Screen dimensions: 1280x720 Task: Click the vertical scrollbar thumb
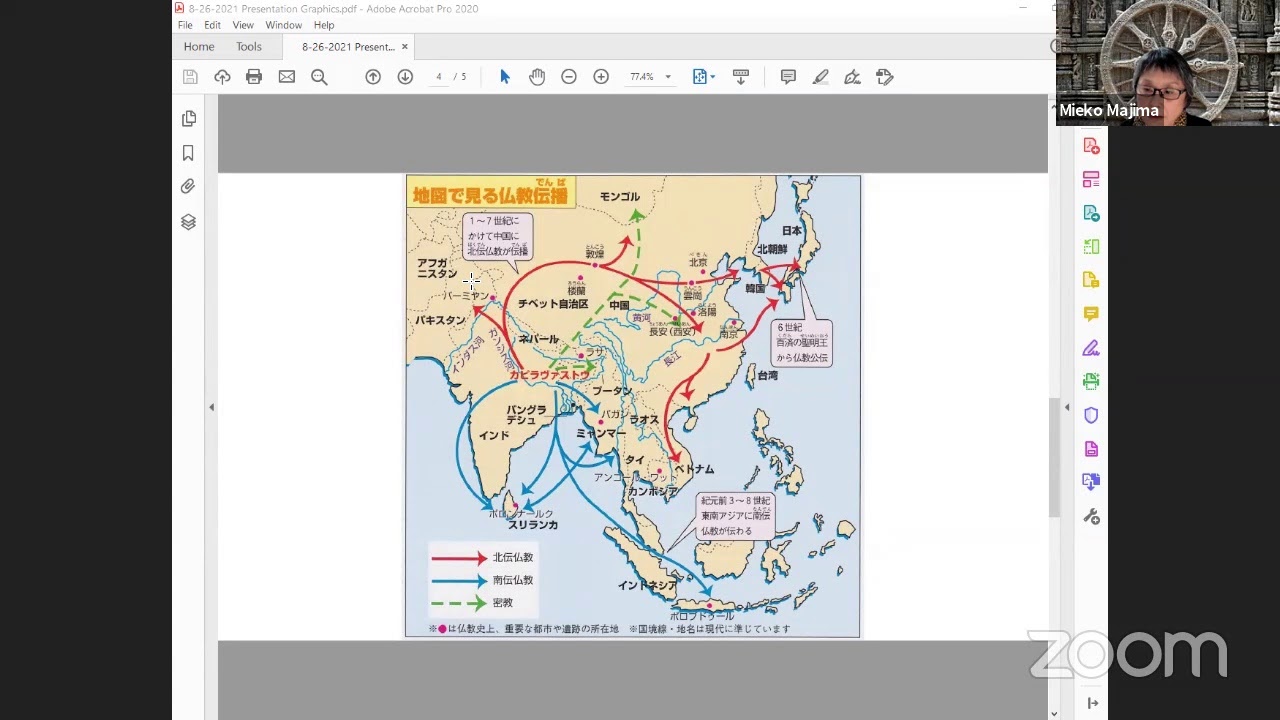[1054, 457]
